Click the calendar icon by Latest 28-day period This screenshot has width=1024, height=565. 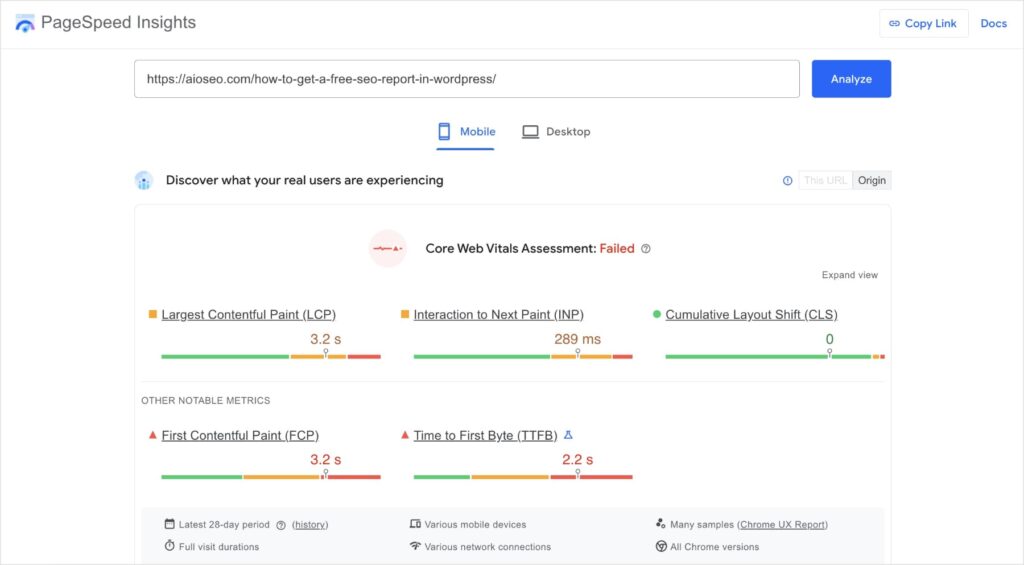click(x=170, y=524)
